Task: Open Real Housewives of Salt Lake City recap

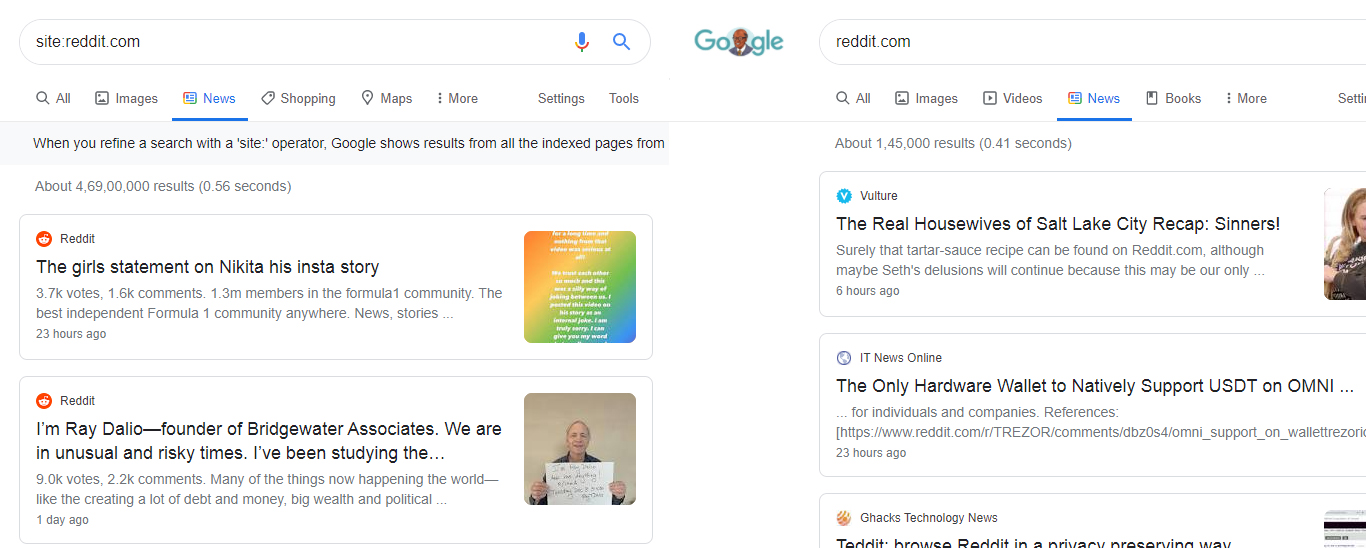Action: (x=1058, y=224)
